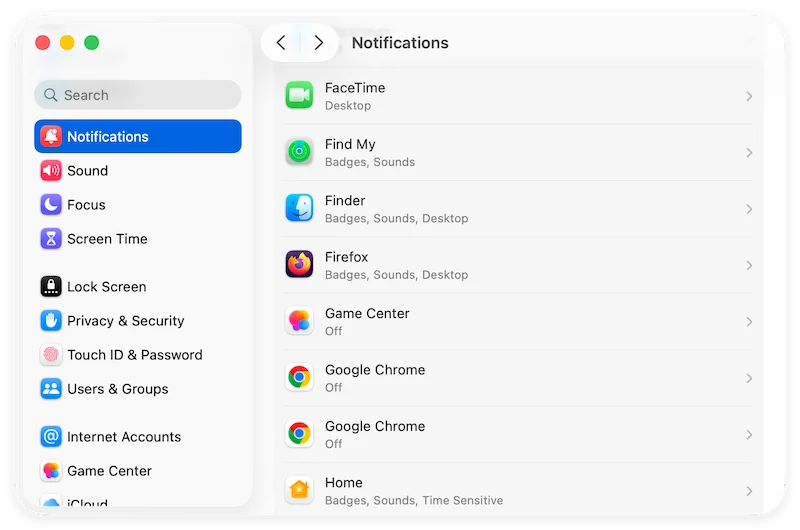Click the Touch ID fingerprint icon
This screenshot has height=530, width=800.
point(51,355)
